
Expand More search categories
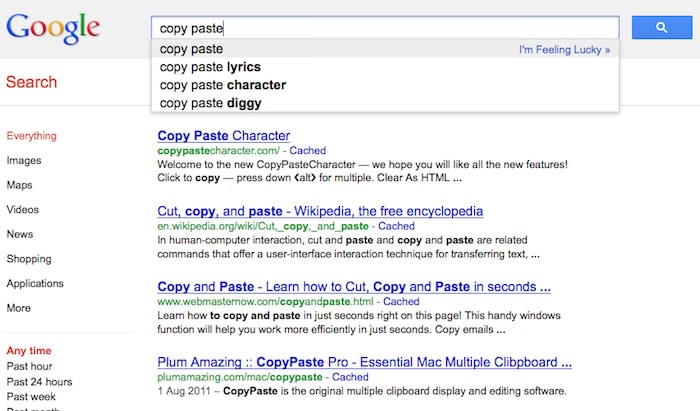(18, 308)
